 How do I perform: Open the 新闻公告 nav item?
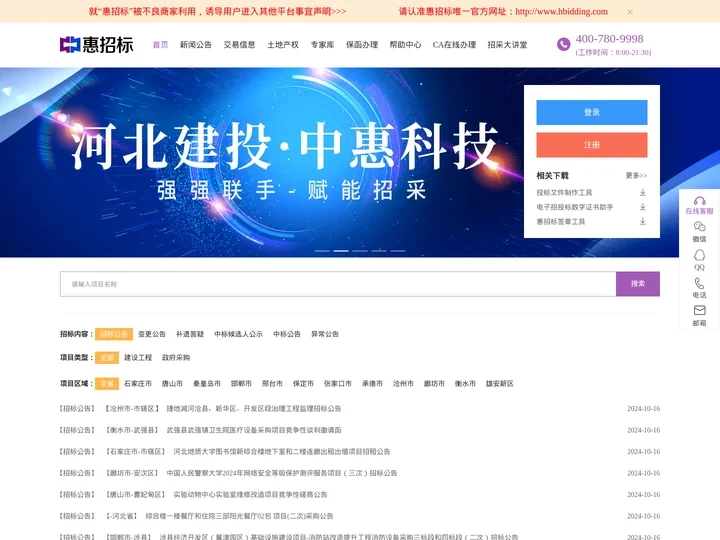pyautogui.click(x=196, y=45)
